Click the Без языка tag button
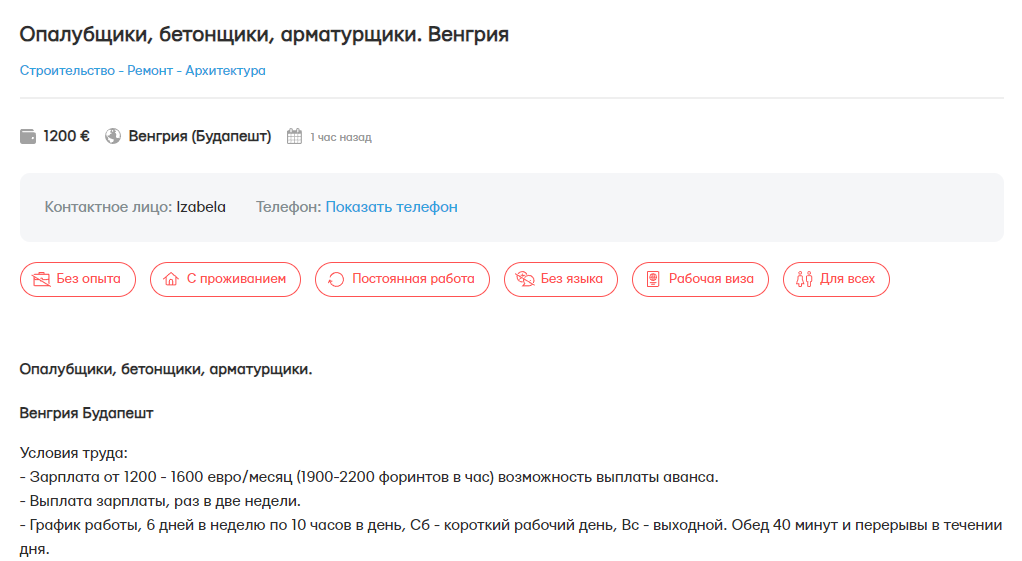This screenshot has width=1022, height=561. pos(562,279)
